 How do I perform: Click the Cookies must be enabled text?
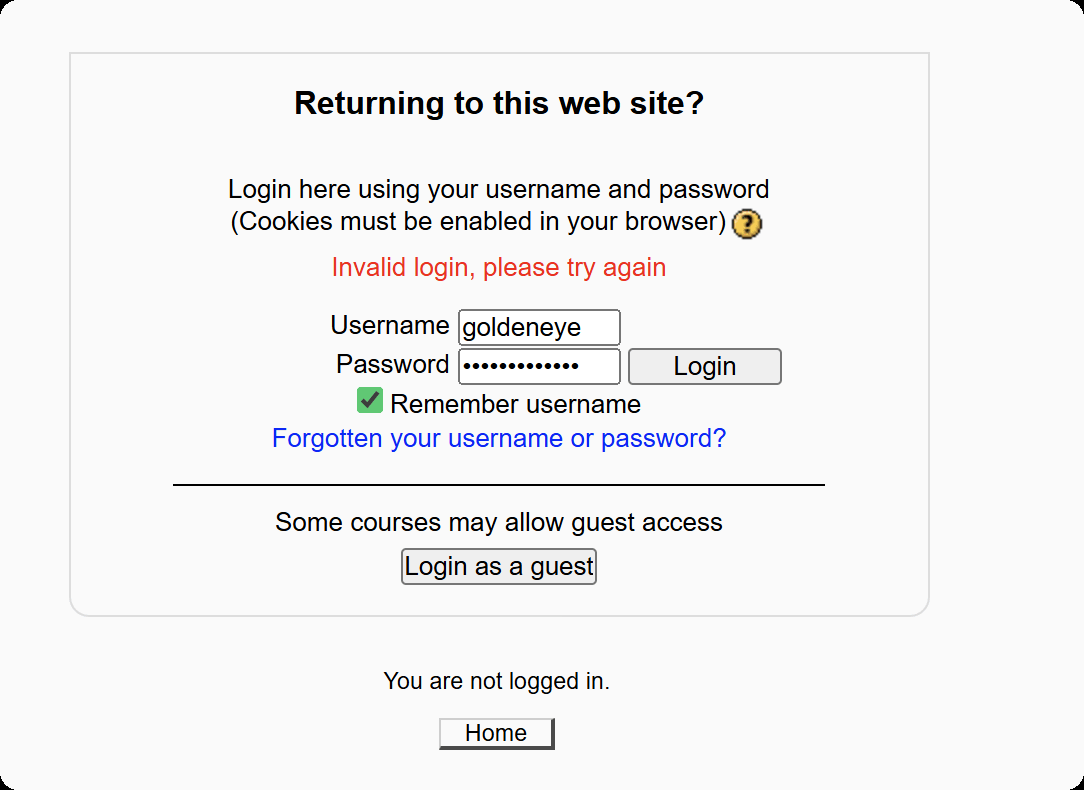point(479,221)
